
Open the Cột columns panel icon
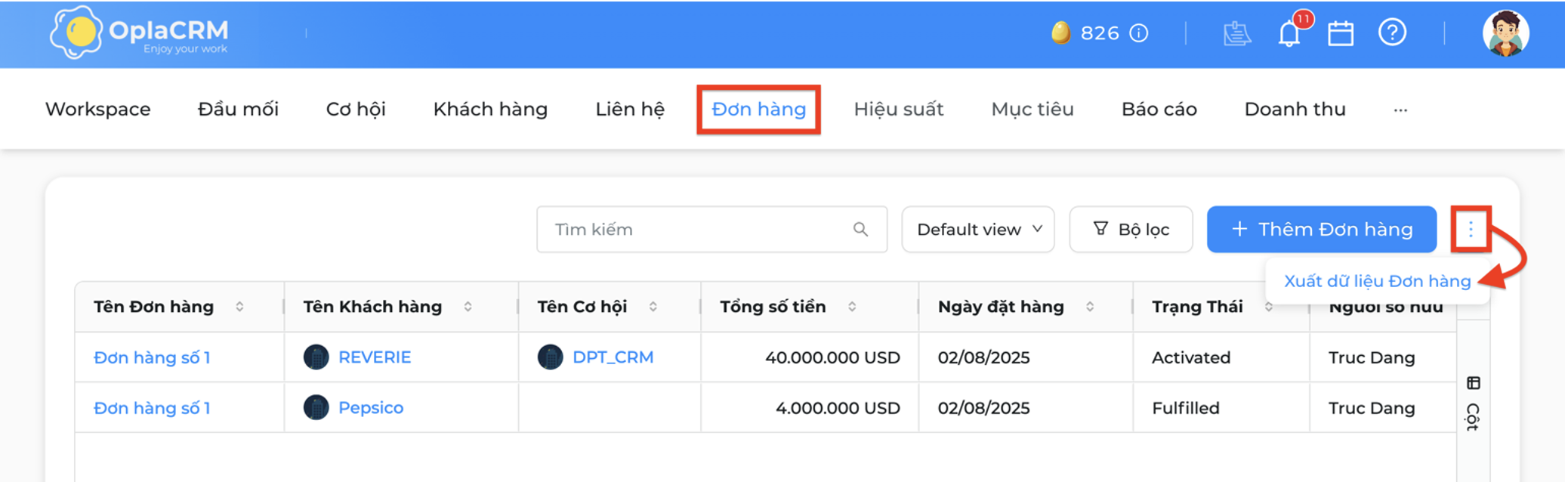(x=1473, y=383)
